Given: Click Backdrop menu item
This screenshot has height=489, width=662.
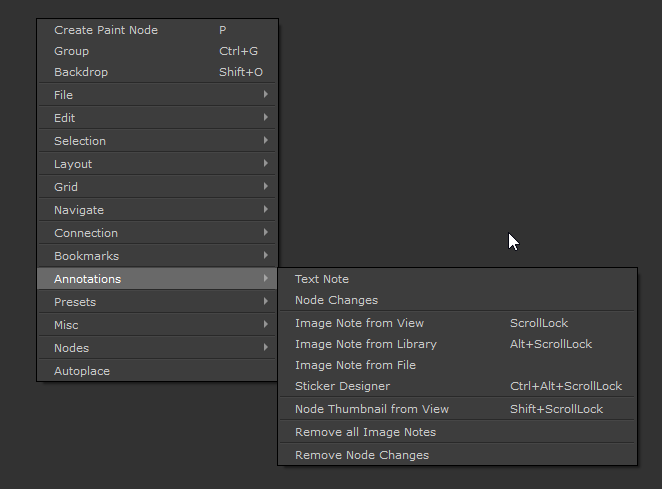Looking at the screenshot, I should pos(81,72).
